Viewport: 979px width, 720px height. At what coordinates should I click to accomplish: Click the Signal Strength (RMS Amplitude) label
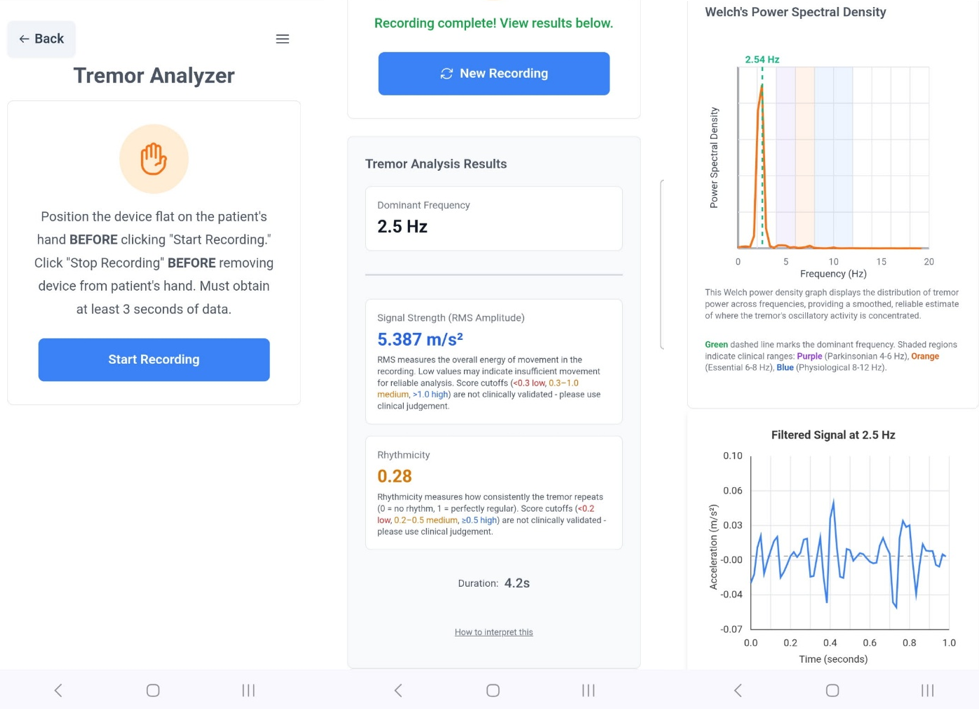point(451,318)
